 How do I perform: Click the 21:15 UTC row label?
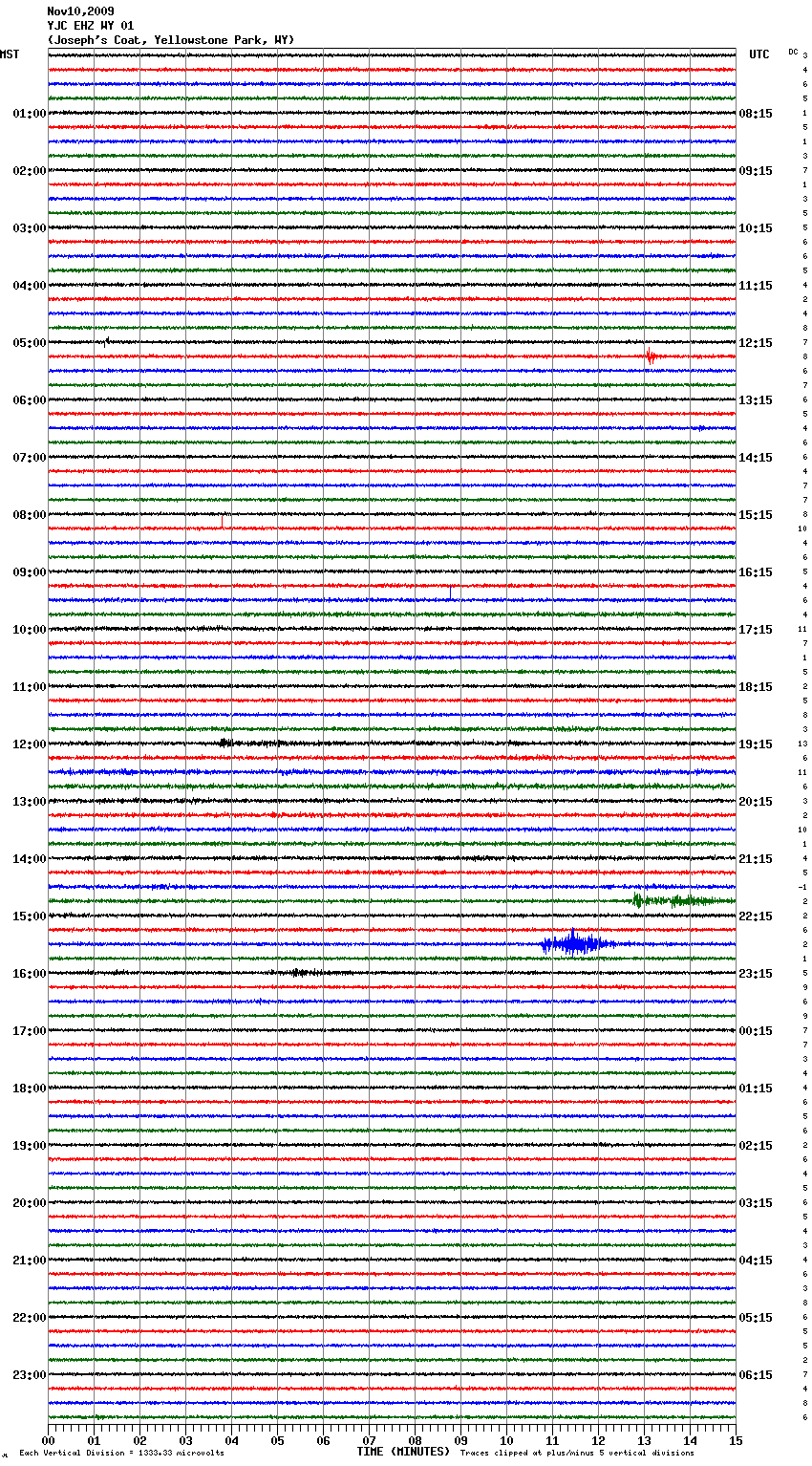(x=756, y=859)
